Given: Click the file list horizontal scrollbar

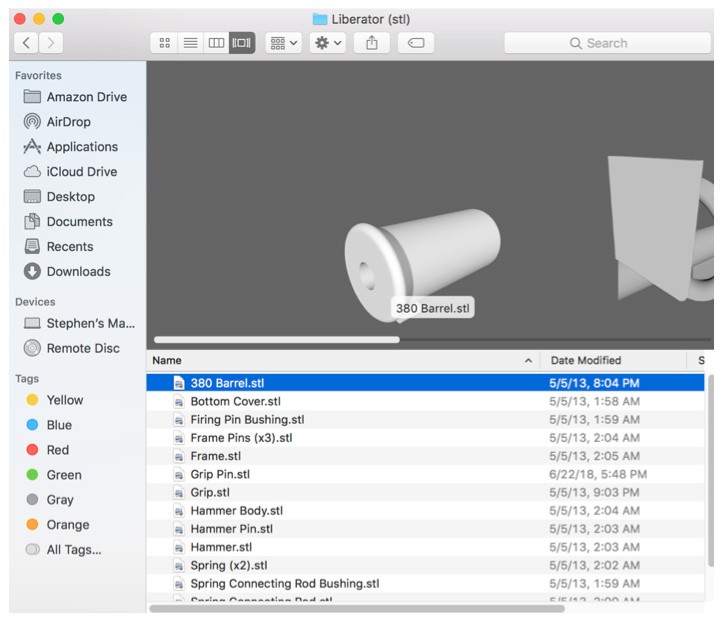Looking at the screenshot, I should click(x=357, y=609).
